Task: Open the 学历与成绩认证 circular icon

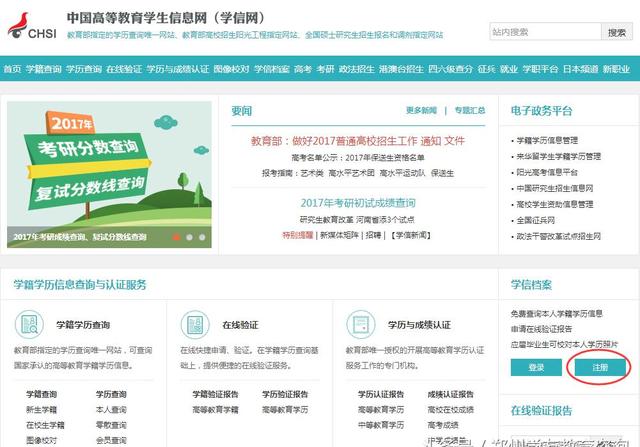Action: 360,325
